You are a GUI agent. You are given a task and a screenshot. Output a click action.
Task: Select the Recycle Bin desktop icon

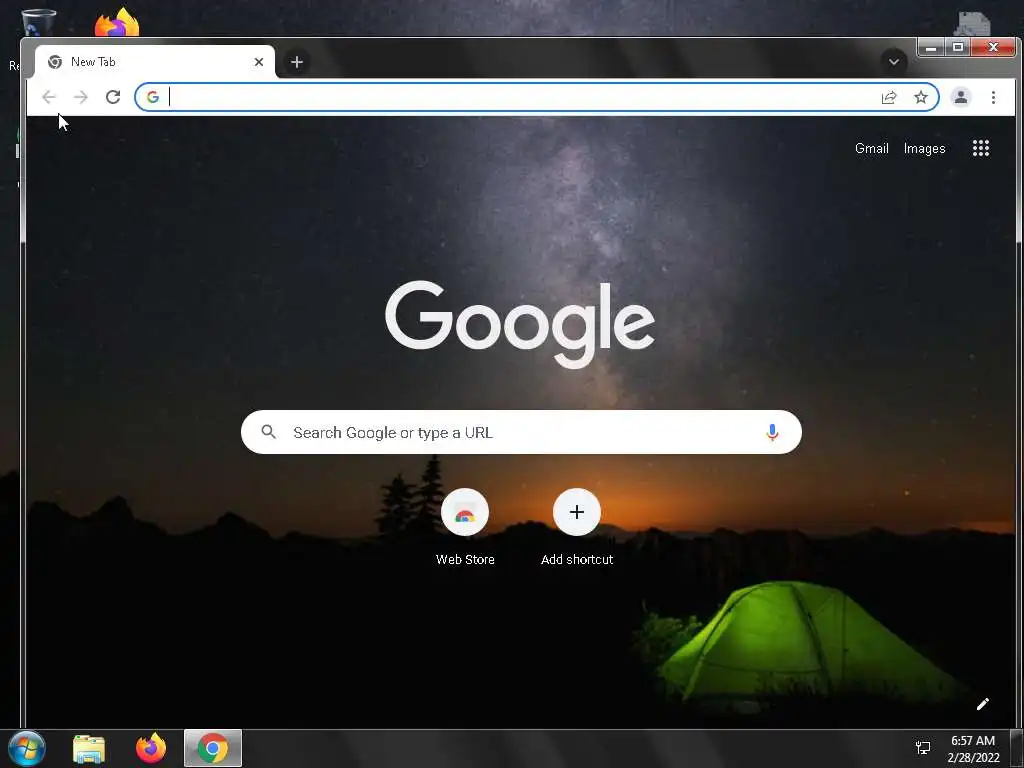point(38,22)
